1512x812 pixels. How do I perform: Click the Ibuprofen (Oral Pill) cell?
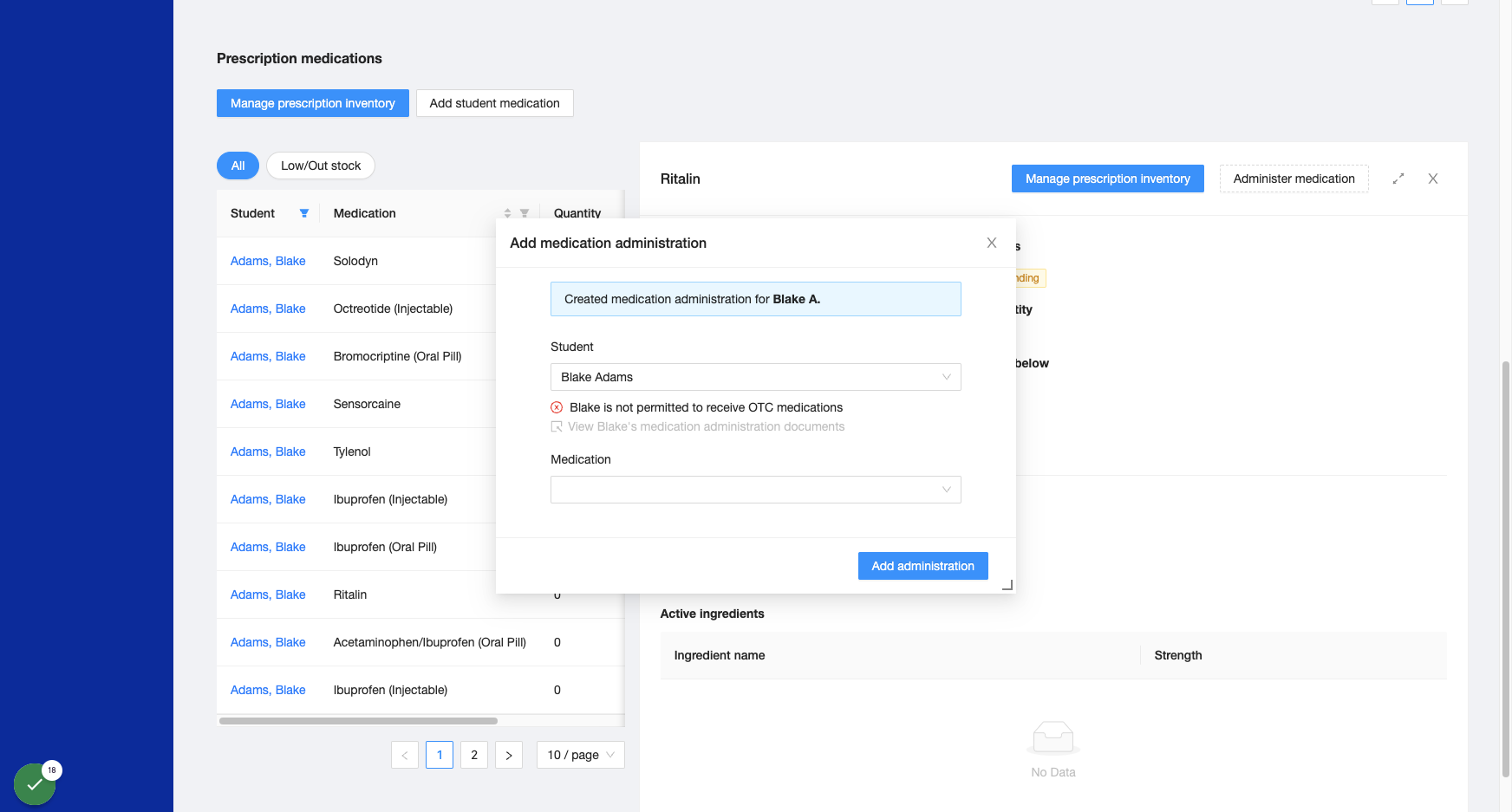(385, 547)
